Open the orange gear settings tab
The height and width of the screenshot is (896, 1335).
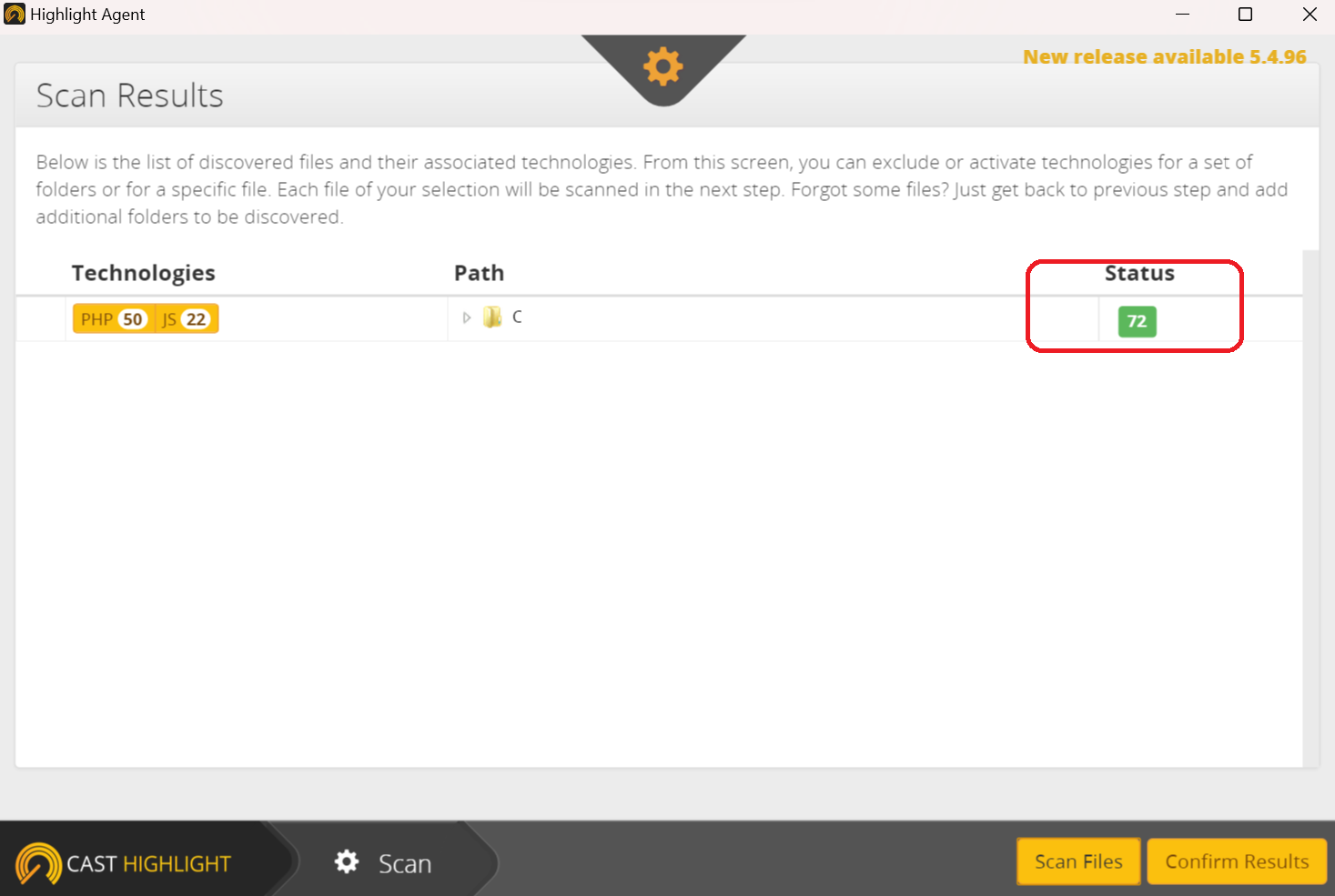[663, 66]
